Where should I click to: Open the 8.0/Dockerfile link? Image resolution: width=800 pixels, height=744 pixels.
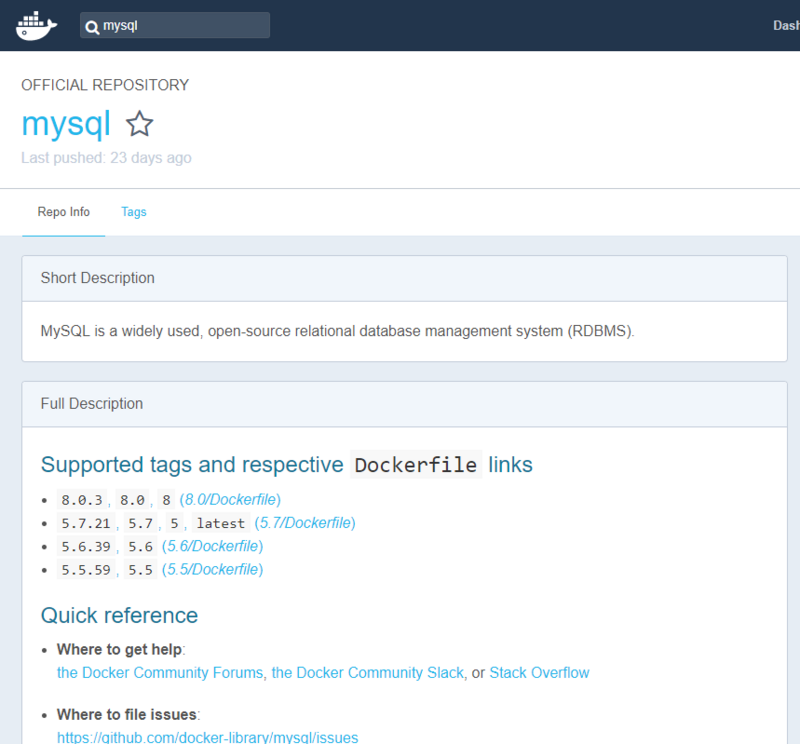[x=230, y=500]
